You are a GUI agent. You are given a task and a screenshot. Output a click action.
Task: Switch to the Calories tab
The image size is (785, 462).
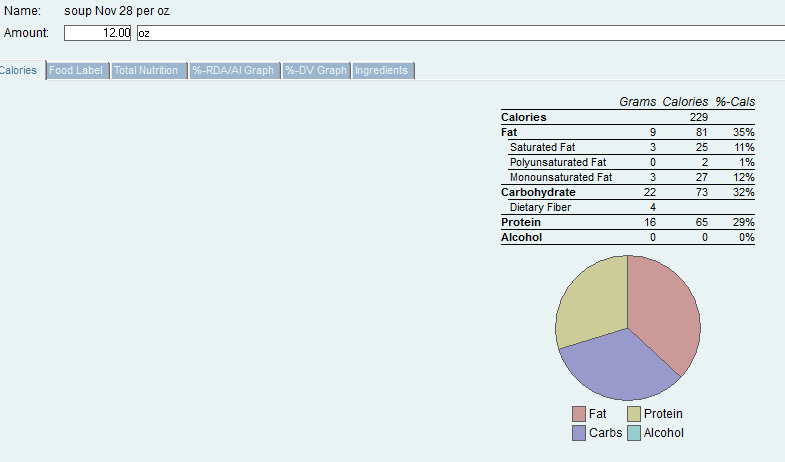20,71
